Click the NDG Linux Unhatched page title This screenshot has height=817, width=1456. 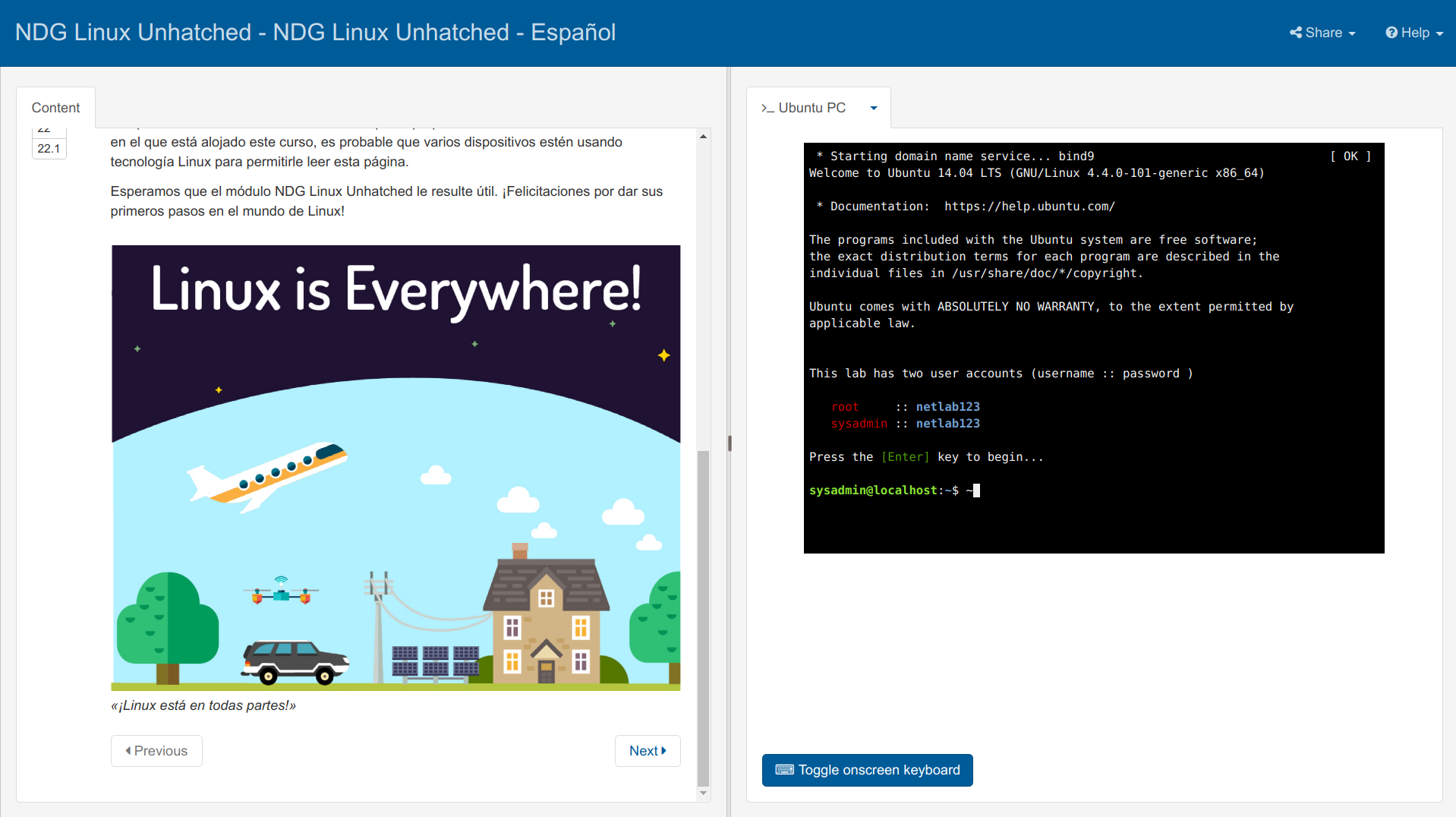315,33
